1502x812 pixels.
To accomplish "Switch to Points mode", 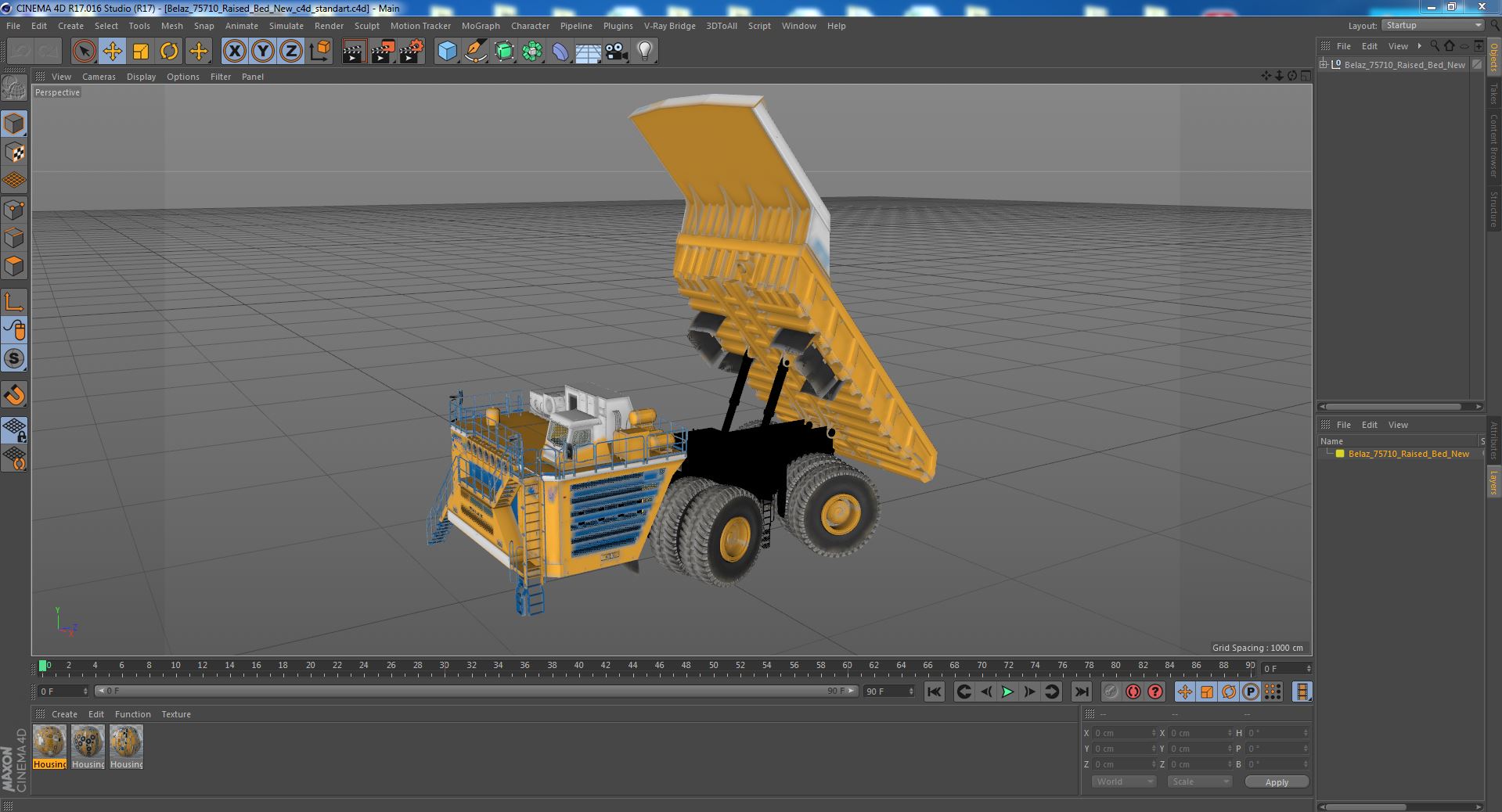I will pos(14,209).
